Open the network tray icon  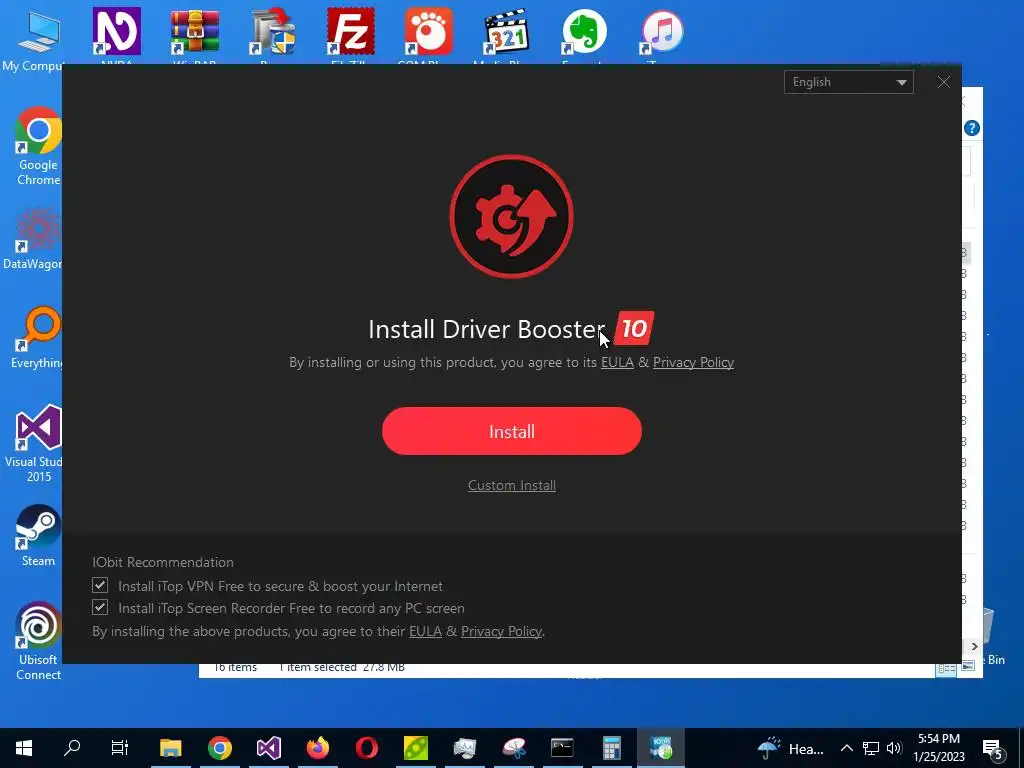coord(871,748)
